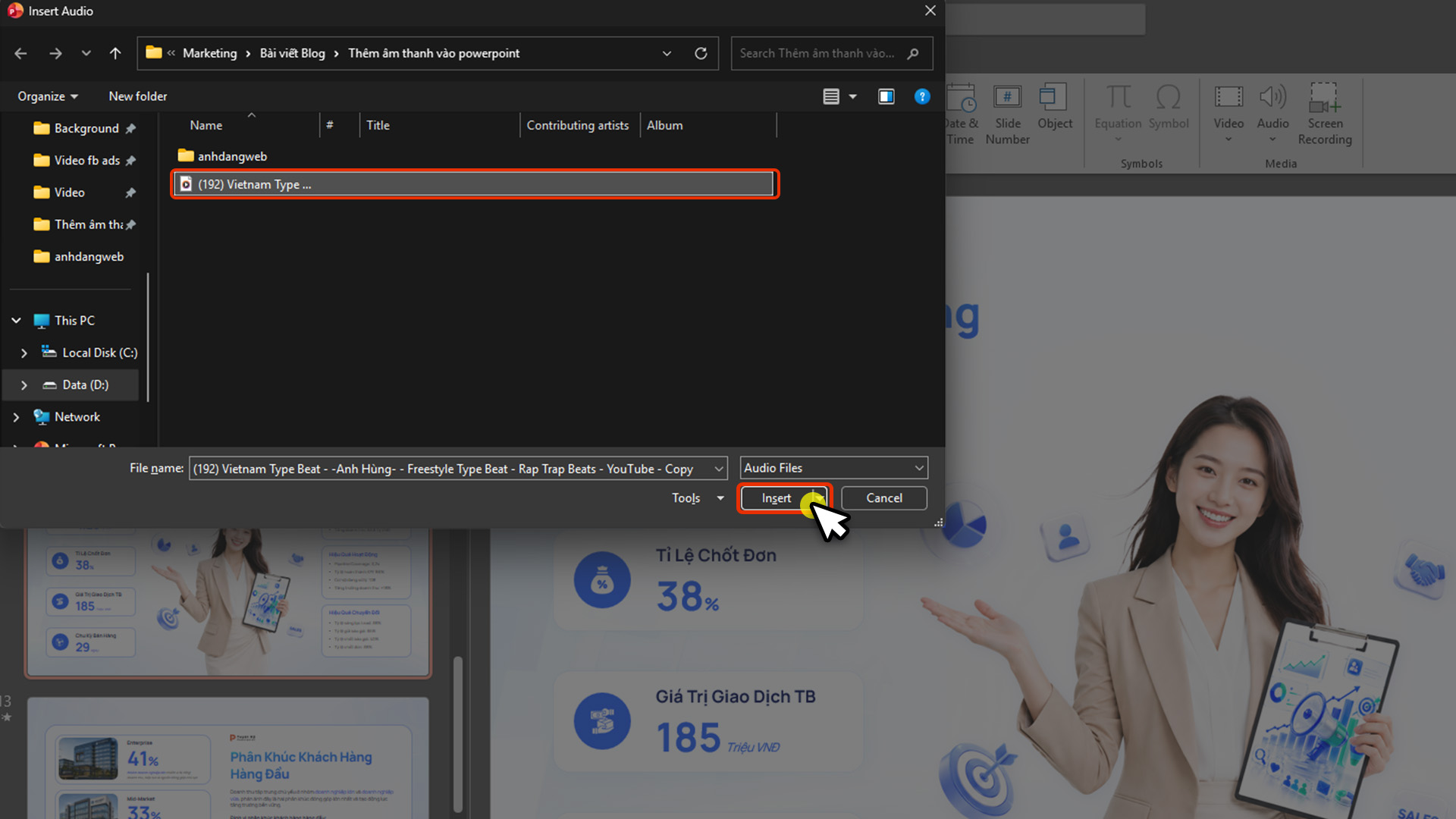Create a New folder
This screenshot has height=819, width=1456.
tap(138, 96)
